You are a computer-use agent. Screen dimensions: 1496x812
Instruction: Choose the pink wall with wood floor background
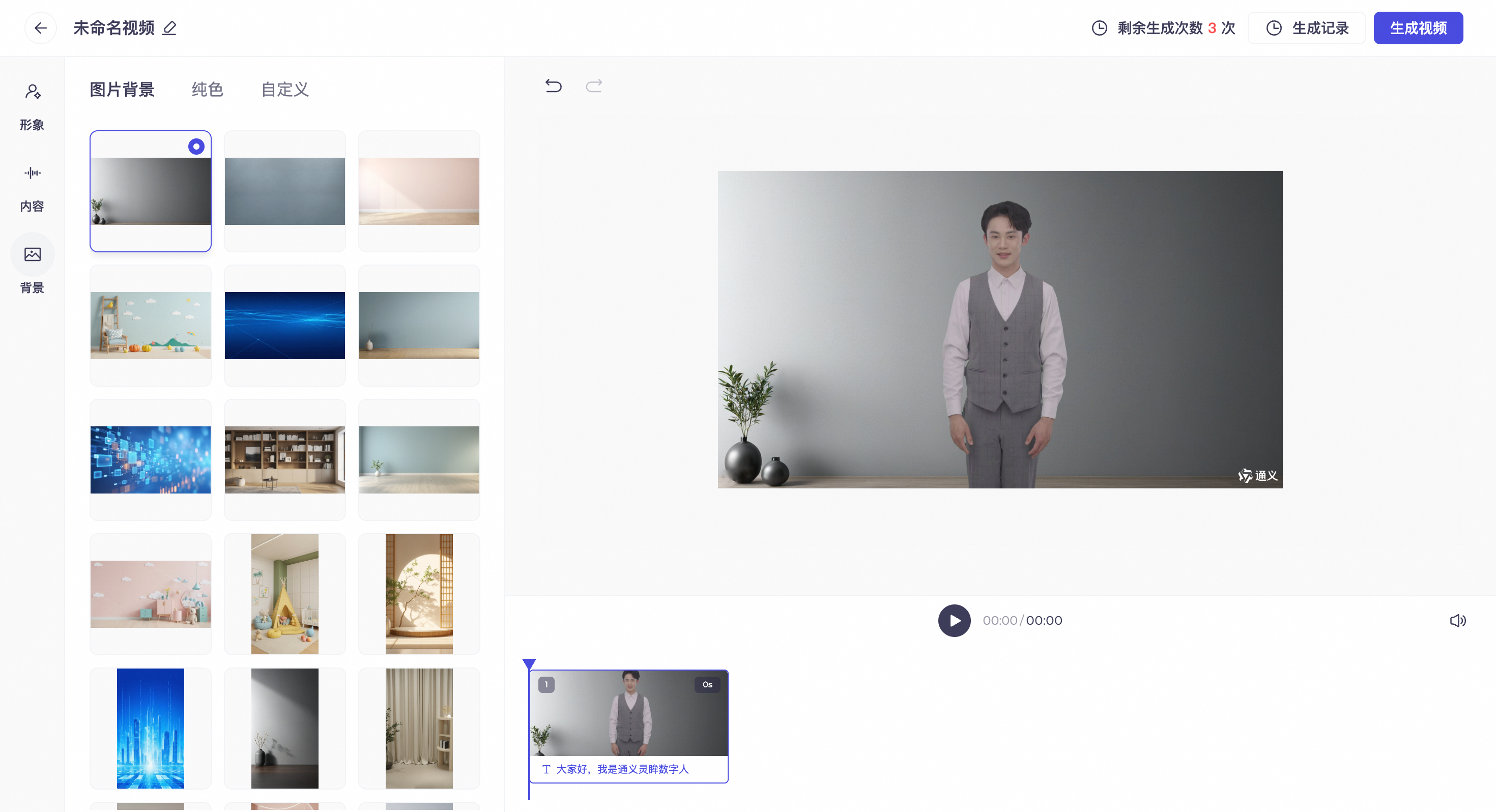[419, 191]
